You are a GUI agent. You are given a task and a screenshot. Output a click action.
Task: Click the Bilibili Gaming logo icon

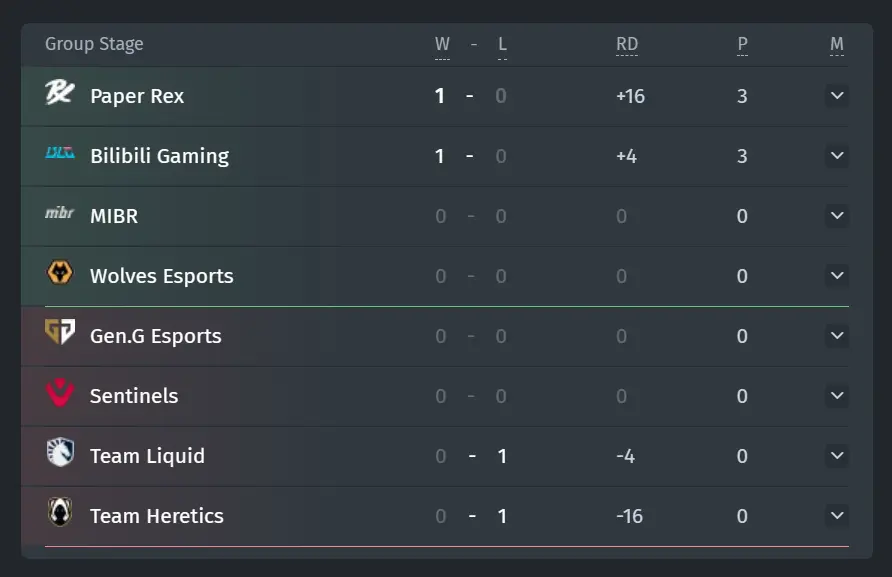tap(60, 153)
